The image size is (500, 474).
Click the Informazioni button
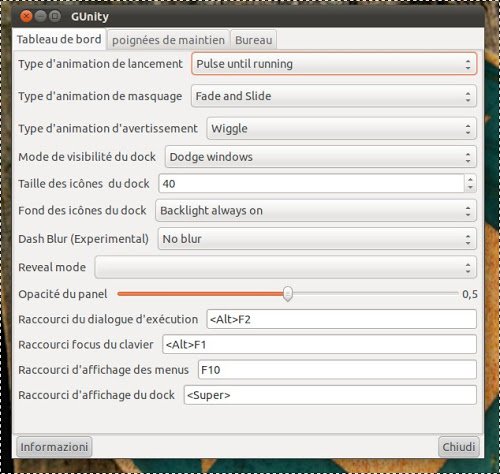click(54, 447)
